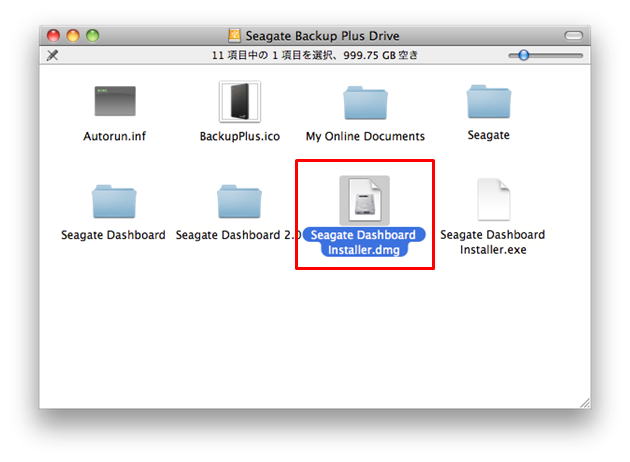Viewport: 630px width, 462px height.
Task: Click the toolbar show/hide pill button
Action: pos(573,35)
